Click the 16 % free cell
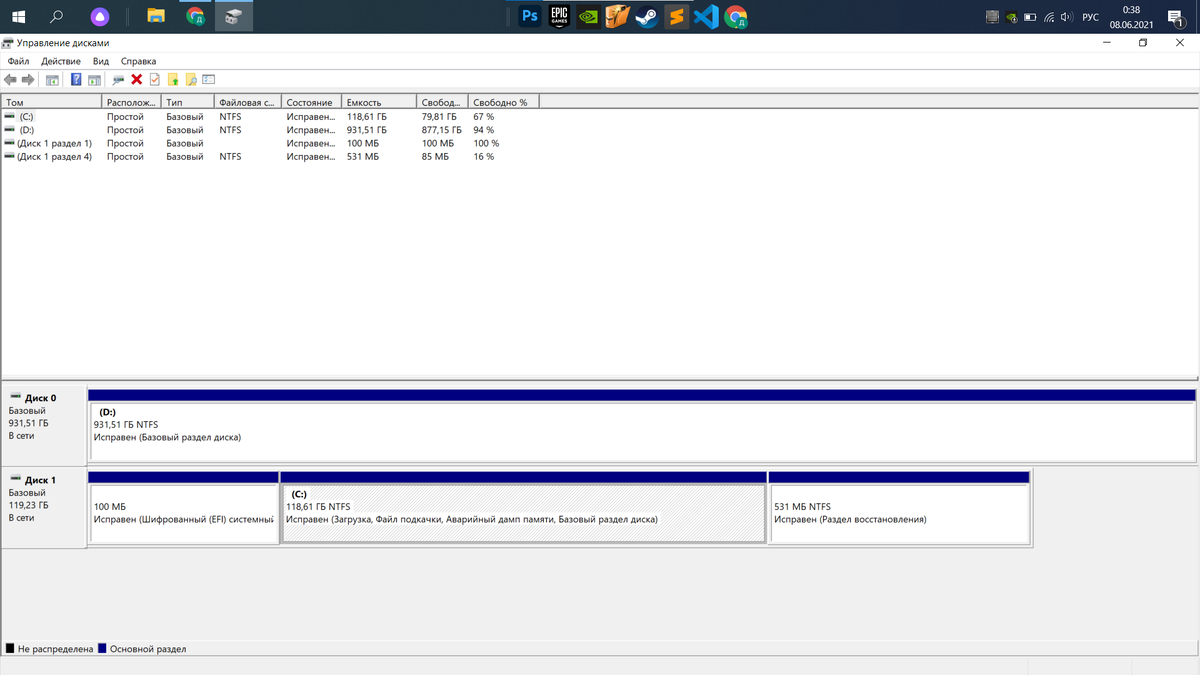Image resolution: width=1200 pixels, height=675 pixels. click(484, 156)
